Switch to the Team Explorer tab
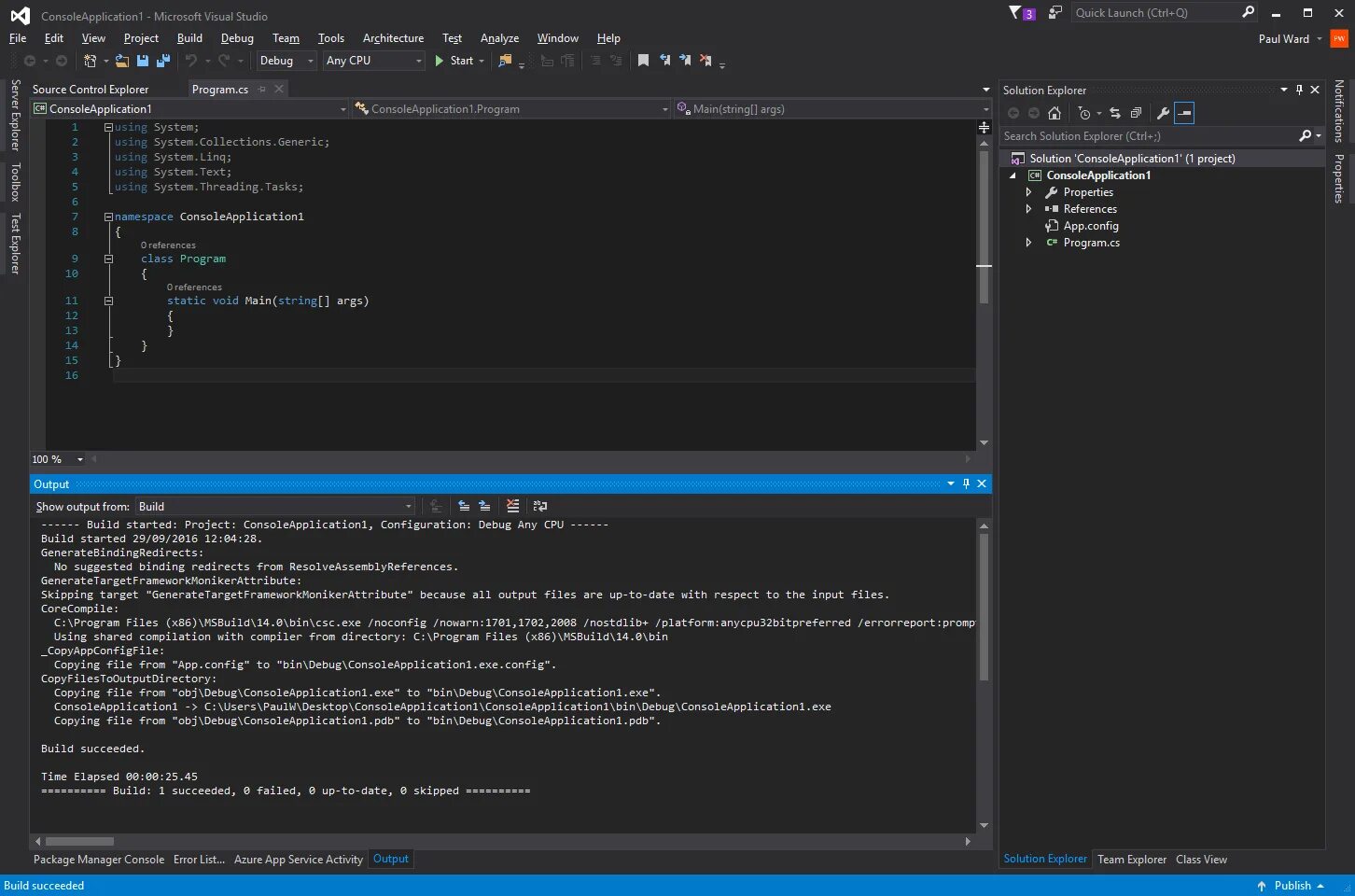 coord(1132,860)
